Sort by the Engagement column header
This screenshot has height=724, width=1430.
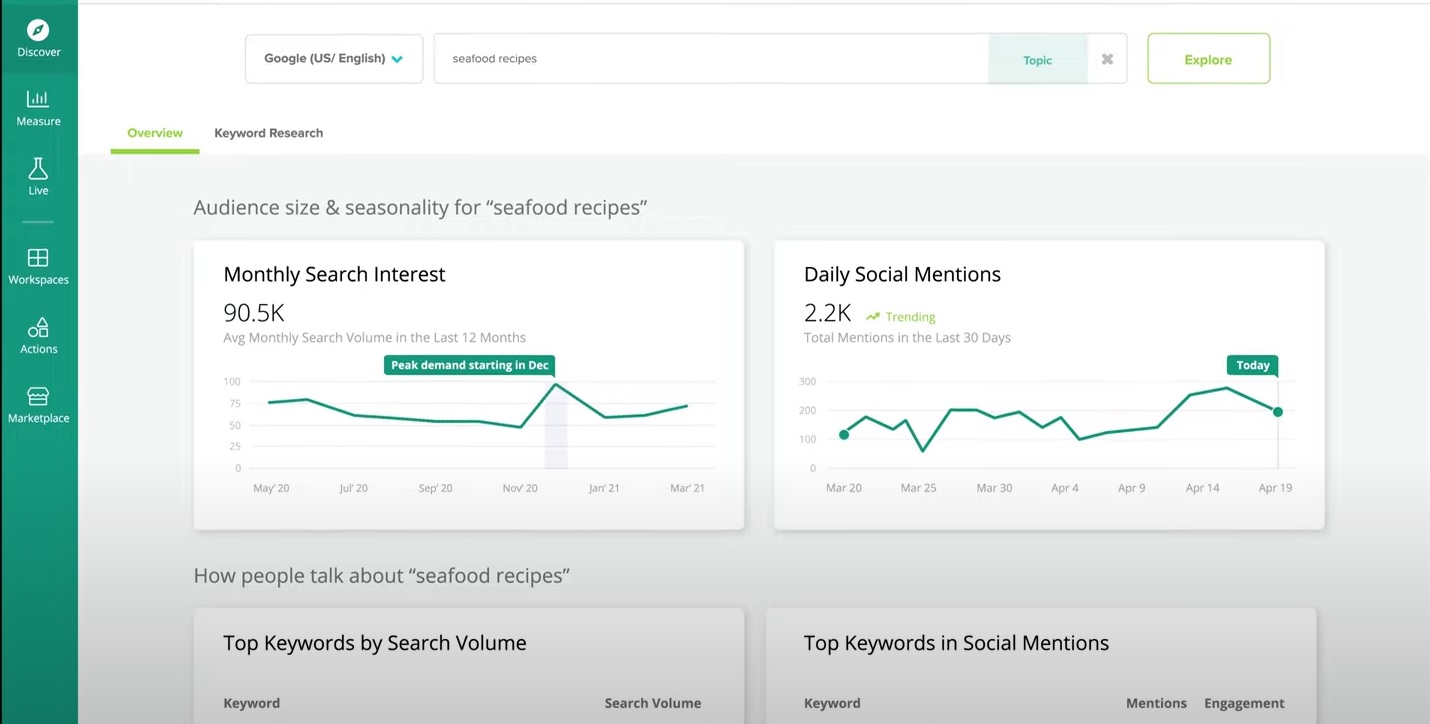tap(1244, 703)
